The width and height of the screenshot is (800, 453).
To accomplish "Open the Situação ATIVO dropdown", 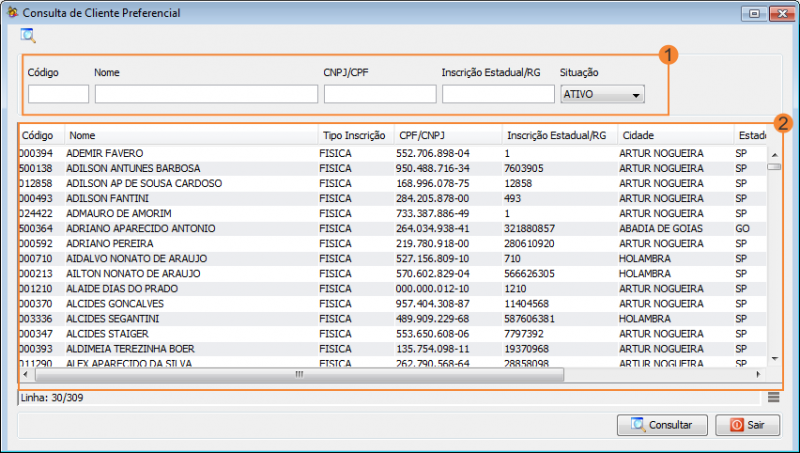I will pyautogui.click(x=602, y=94).
